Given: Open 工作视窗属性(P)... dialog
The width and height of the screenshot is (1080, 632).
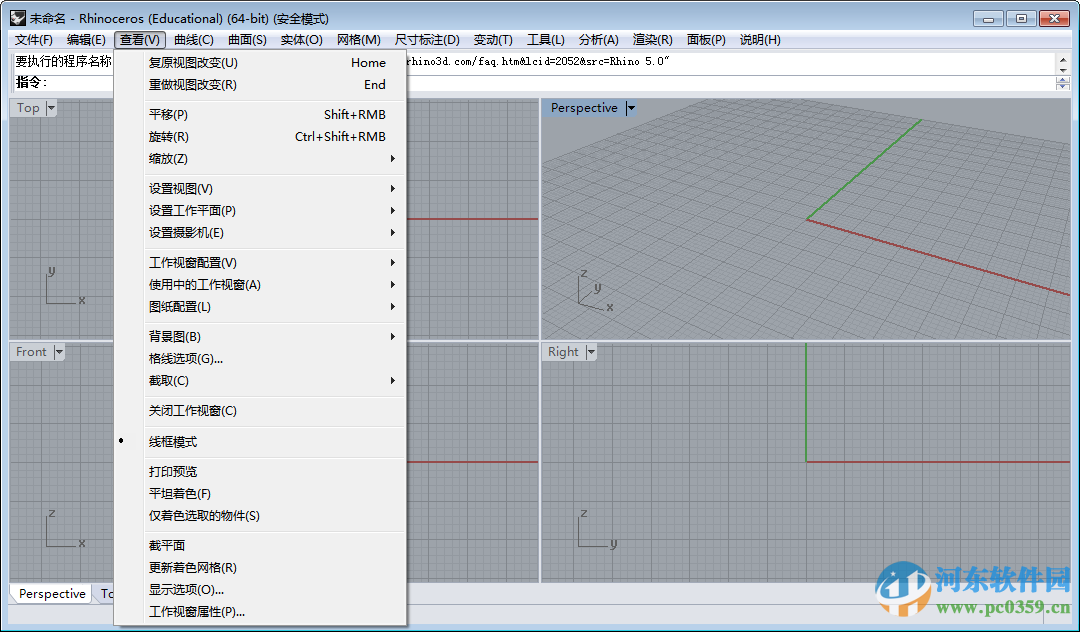Looking at the screenshot, I should click(260, 611).
